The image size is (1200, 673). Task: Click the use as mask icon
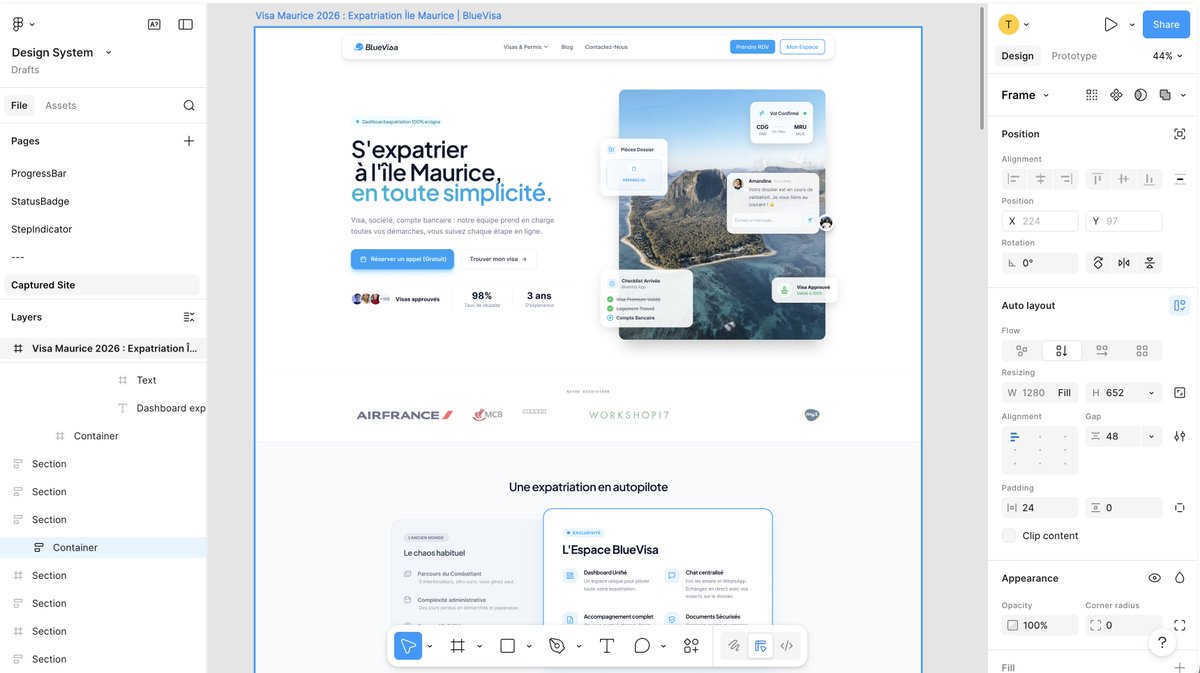[x=1141, y=95]
